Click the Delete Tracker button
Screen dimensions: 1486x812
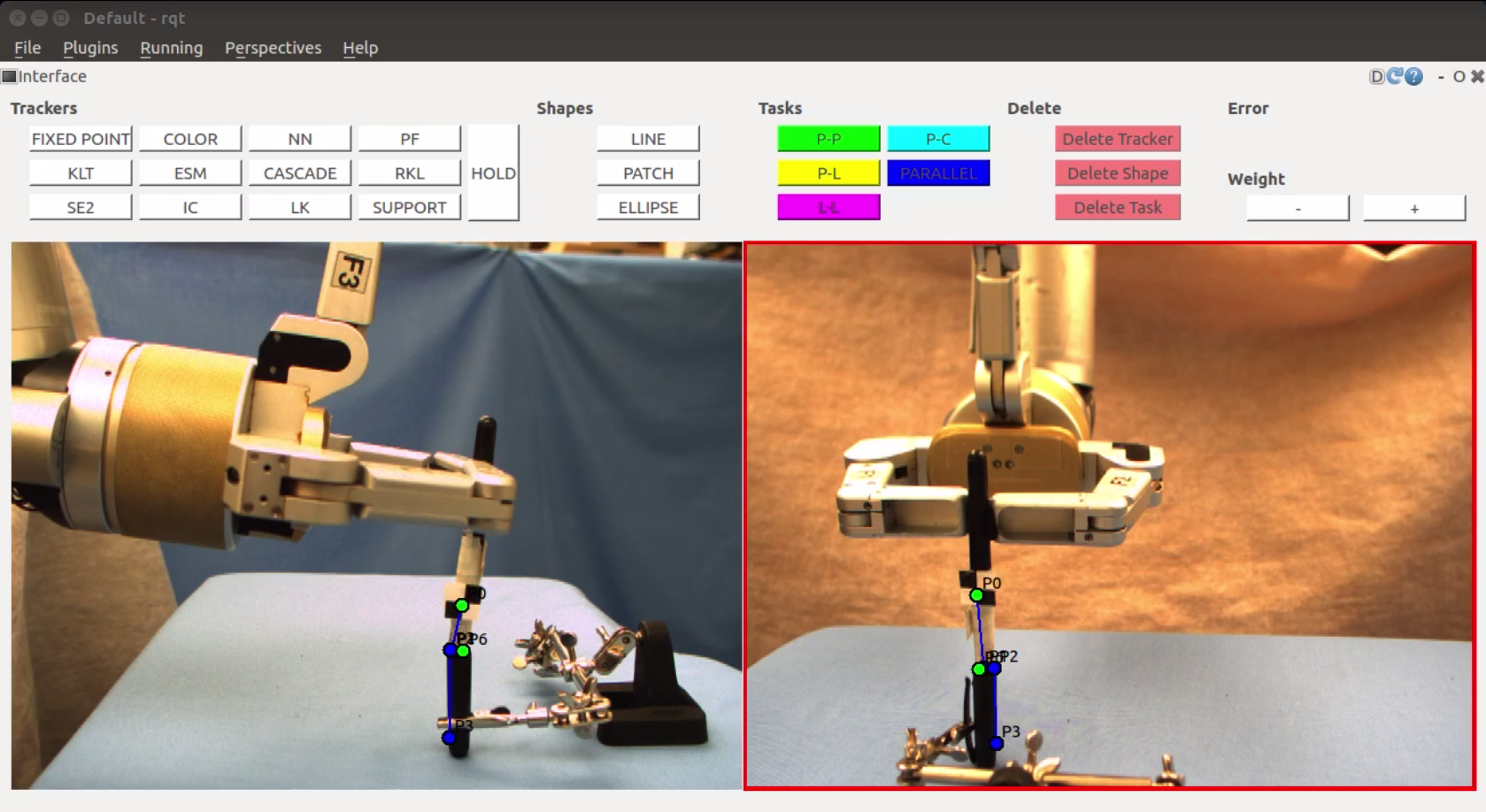coord(1117,139)
